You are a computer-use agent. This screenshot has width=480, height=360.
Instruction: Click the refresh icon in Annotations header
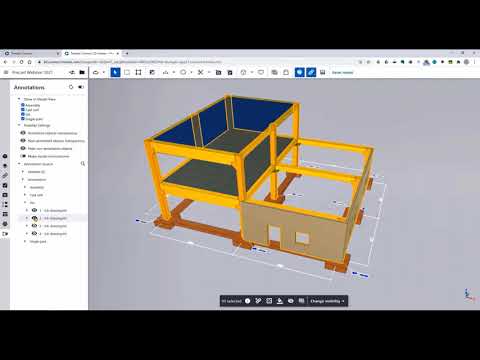pyautogui.click(x=71, y=87)
